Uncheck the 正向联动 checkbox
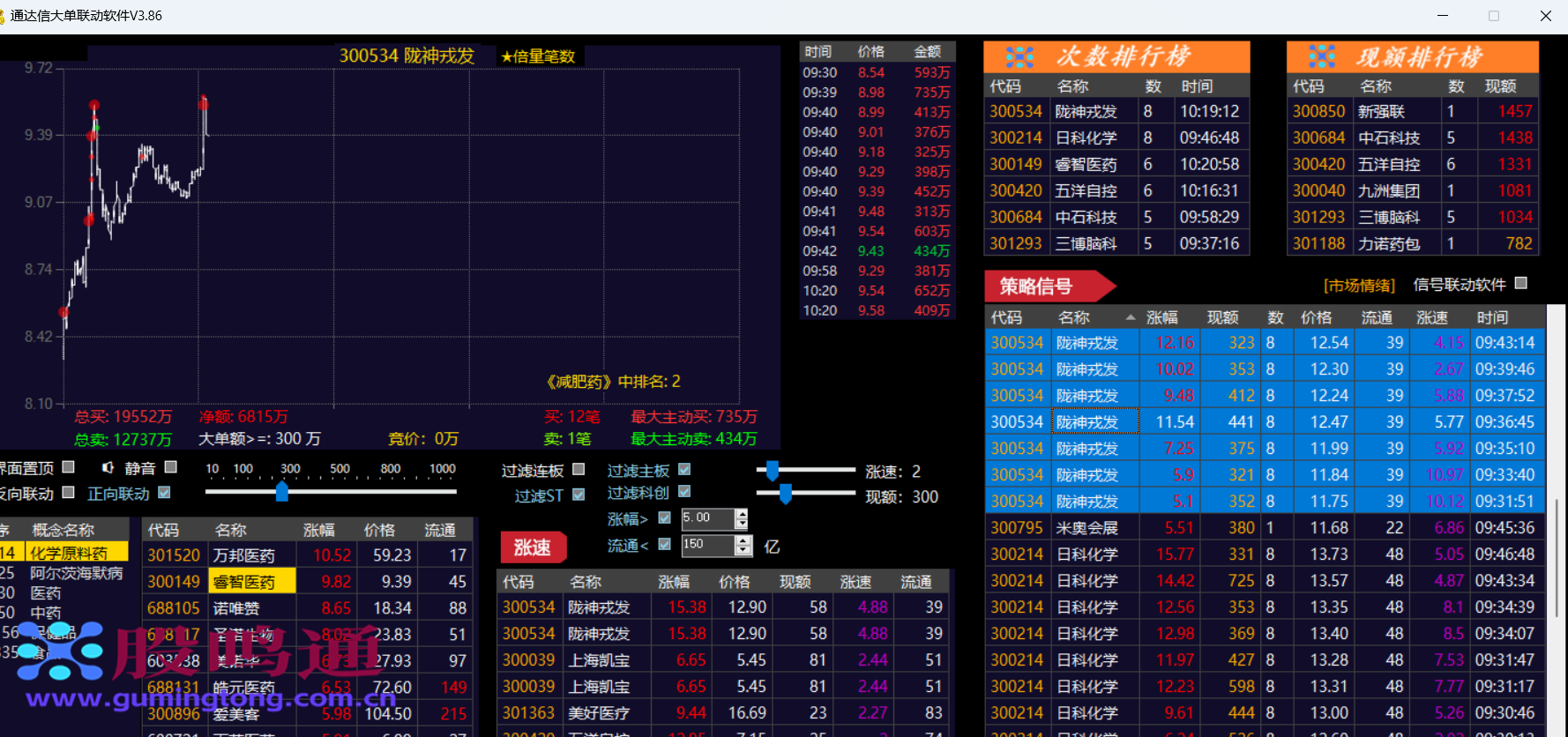 point(164,493)
